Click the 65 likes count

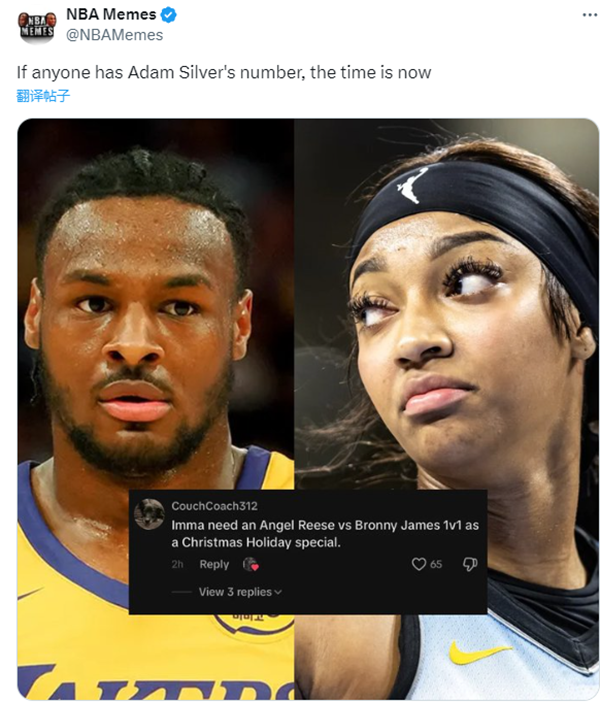436,564
